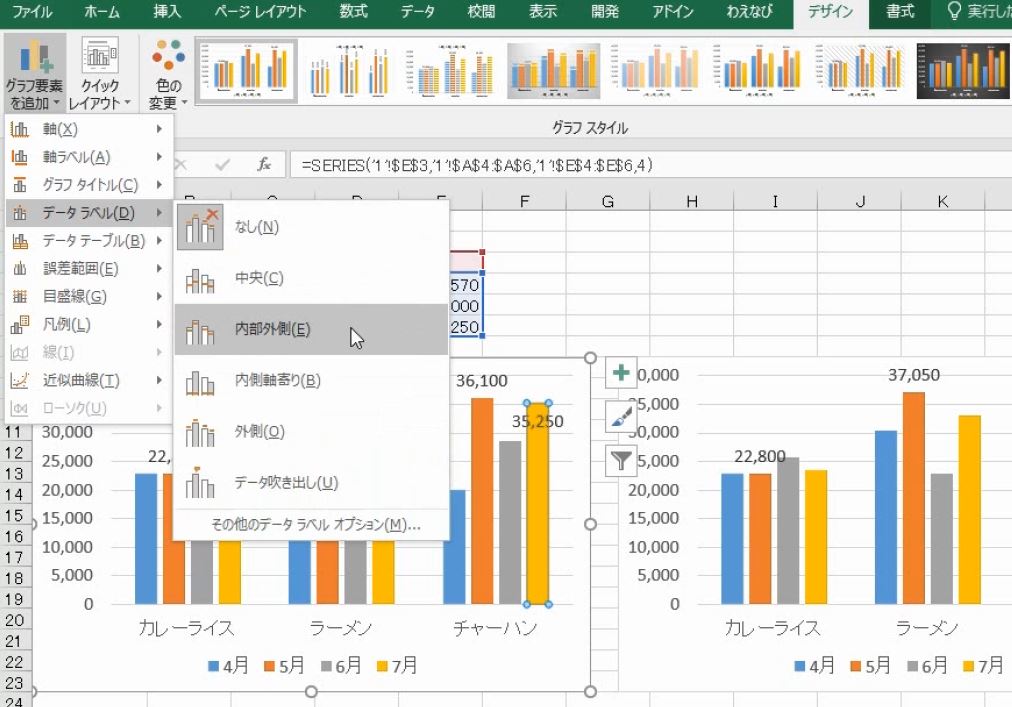Open Chart Filters via the funnel icon
The image size is (1012, 707).
click(x=620, y=457)
